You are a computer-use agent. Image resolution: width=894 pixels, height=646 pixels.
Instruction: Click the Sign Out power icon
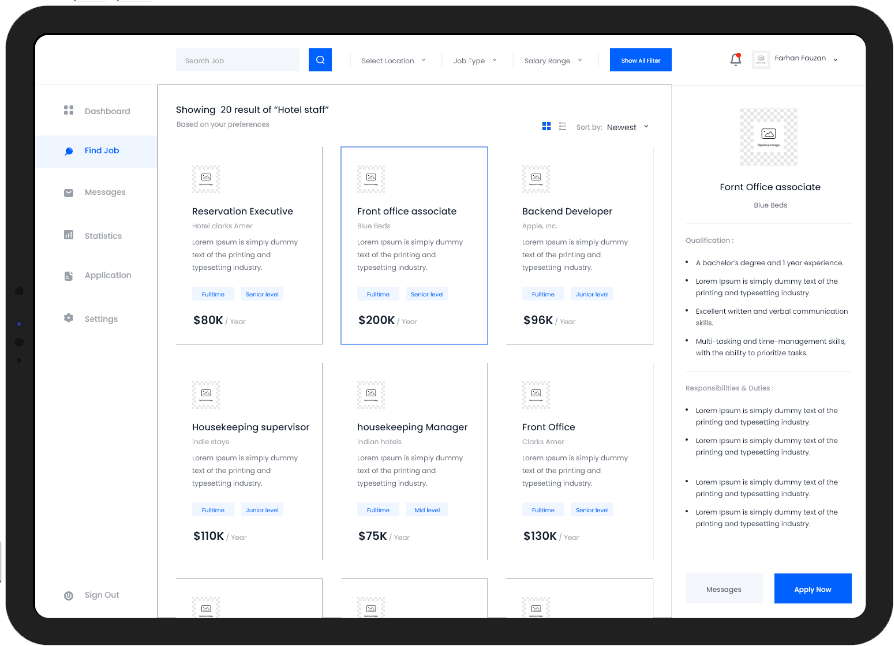coord(69,595)
